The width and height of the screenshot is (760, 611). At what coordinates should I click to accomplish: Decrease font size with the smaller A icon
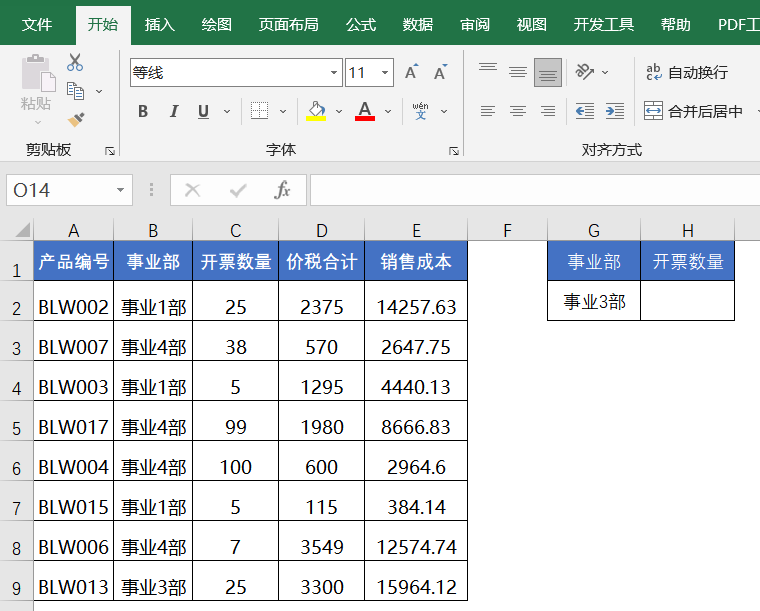point(441,72)
